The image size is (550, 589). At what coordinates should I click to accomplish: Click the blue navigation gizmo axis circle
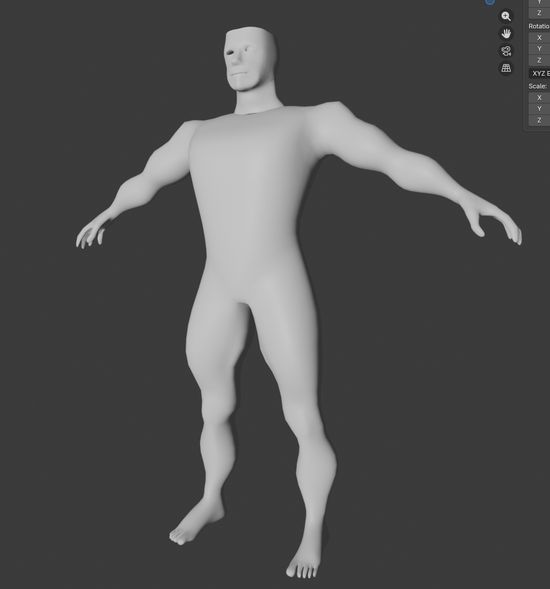point(490,2)
